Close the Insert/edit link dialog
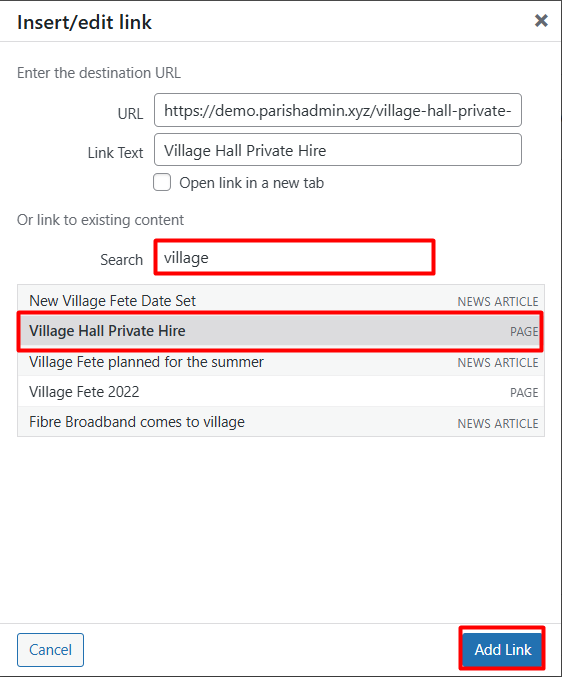 tap(541, 20)
